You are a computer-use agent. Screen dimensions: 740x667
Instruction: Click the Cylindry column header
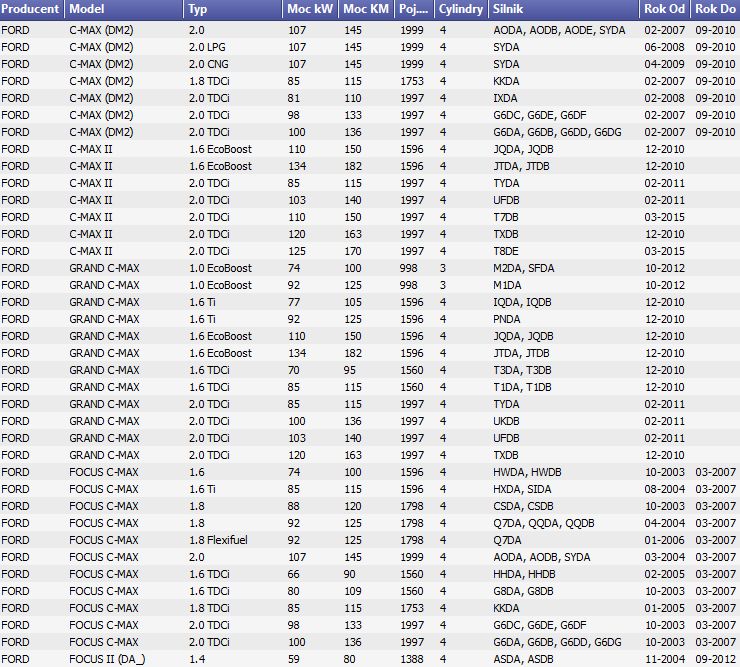click(x=461, y=9)
